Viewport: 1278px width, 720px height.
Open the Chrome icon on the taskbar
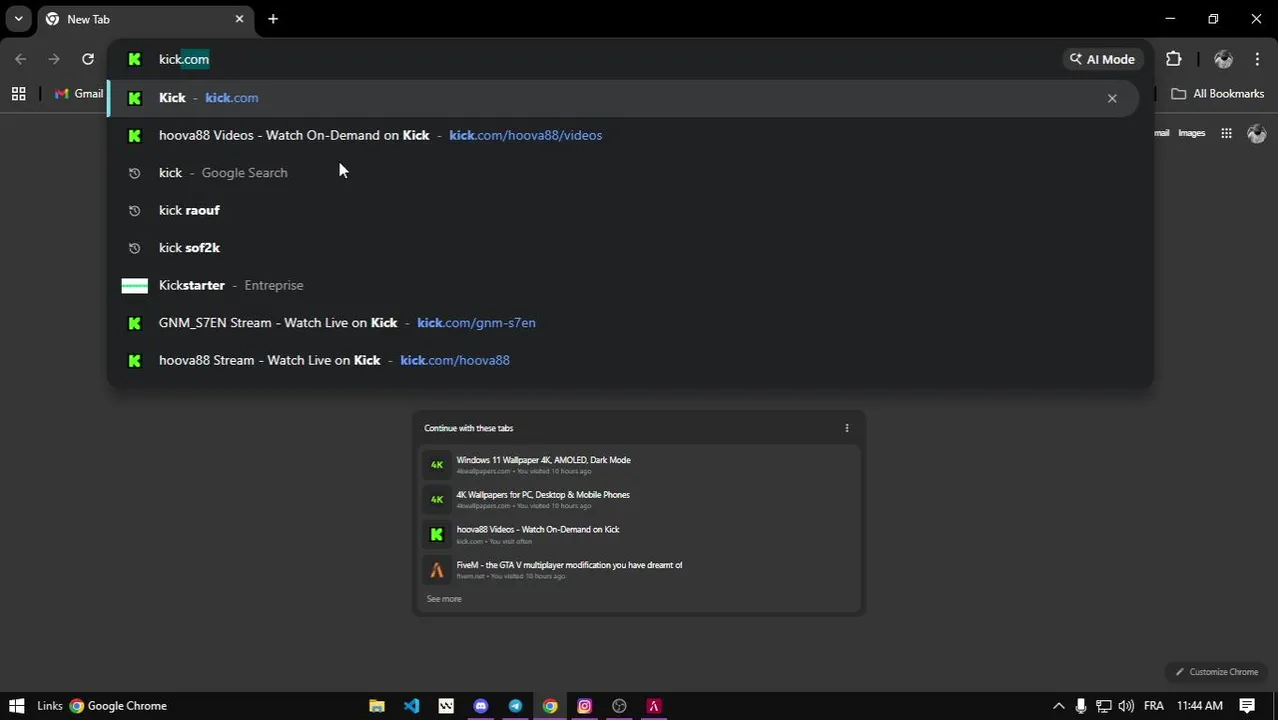(550, 706)
